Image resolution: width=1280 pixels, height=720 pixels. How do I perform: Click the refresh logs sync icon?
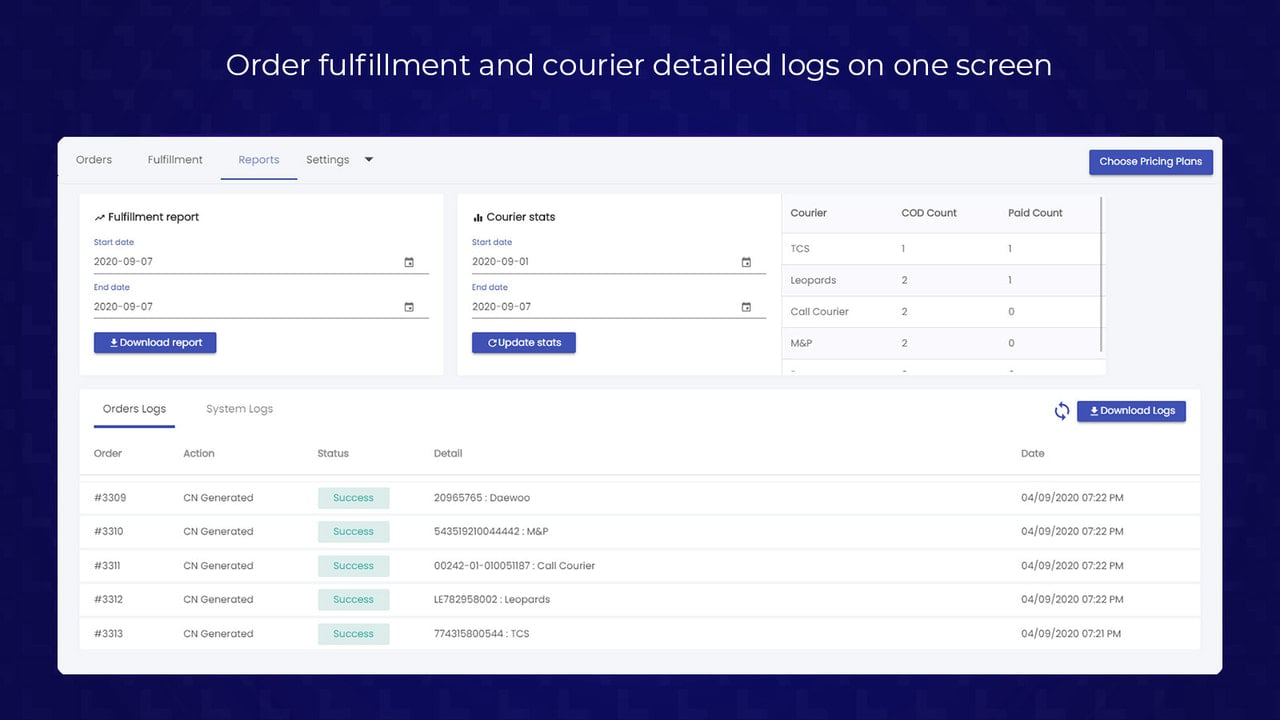pyautogui.click(x=1062, y=411)
